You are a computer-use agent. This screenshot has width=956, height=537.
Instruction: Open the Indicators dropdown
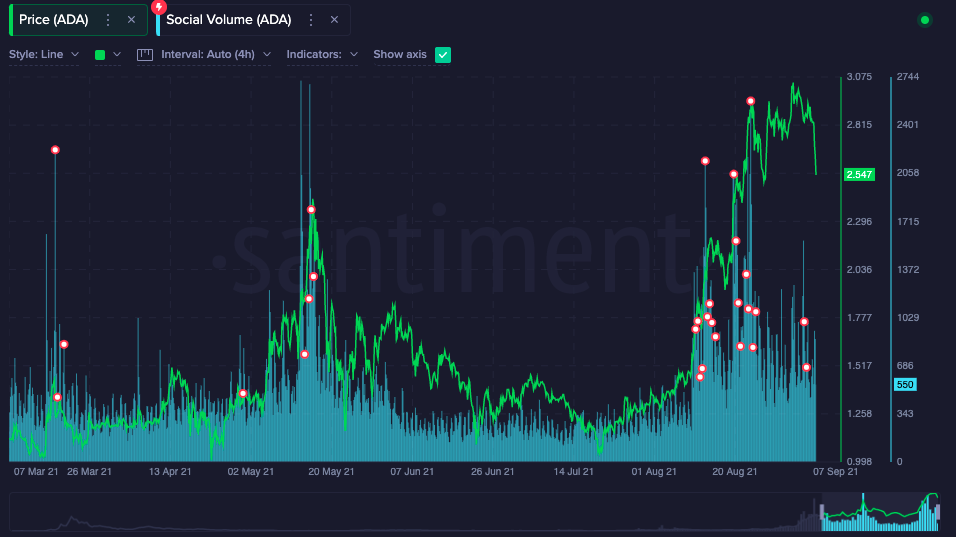point(322,54)
